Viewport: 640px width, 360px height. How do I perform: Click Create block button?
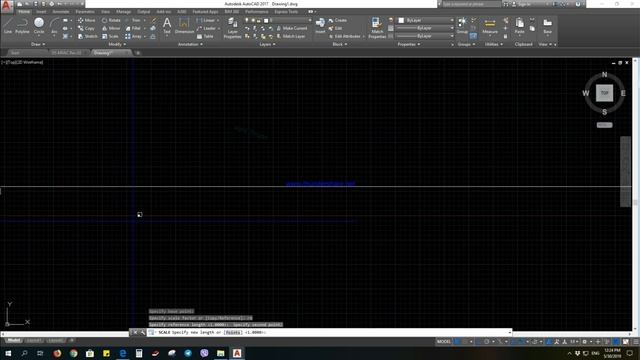coord(338,20)
